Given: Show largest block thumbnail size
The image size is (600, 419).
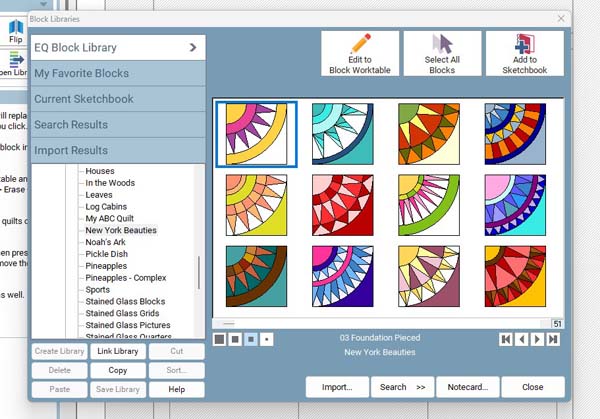Looking at the screenshot, I should pyautogui.click(x=220, y=339).
